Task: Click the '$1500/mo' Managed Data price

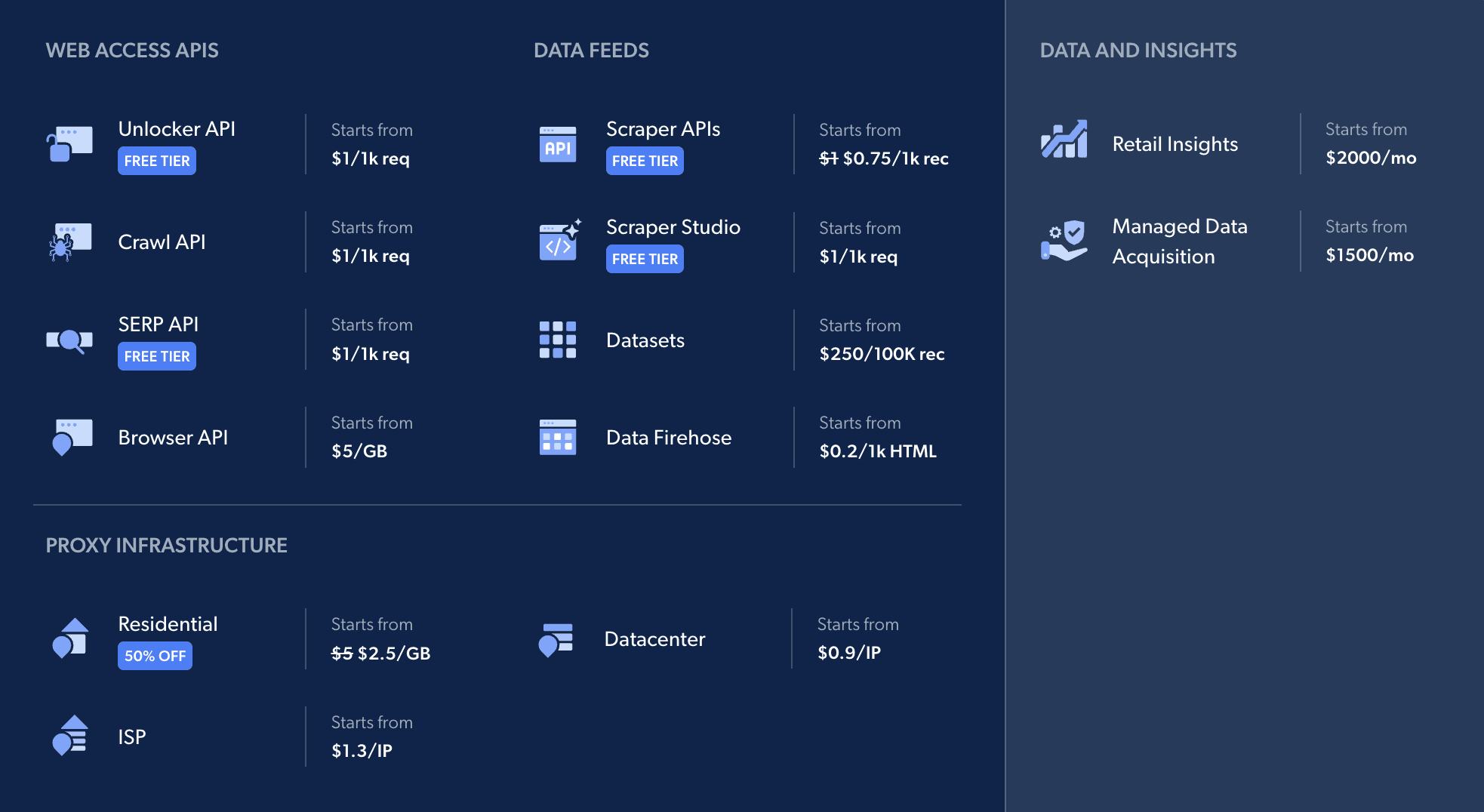Action: click(x=1369, y=255)
